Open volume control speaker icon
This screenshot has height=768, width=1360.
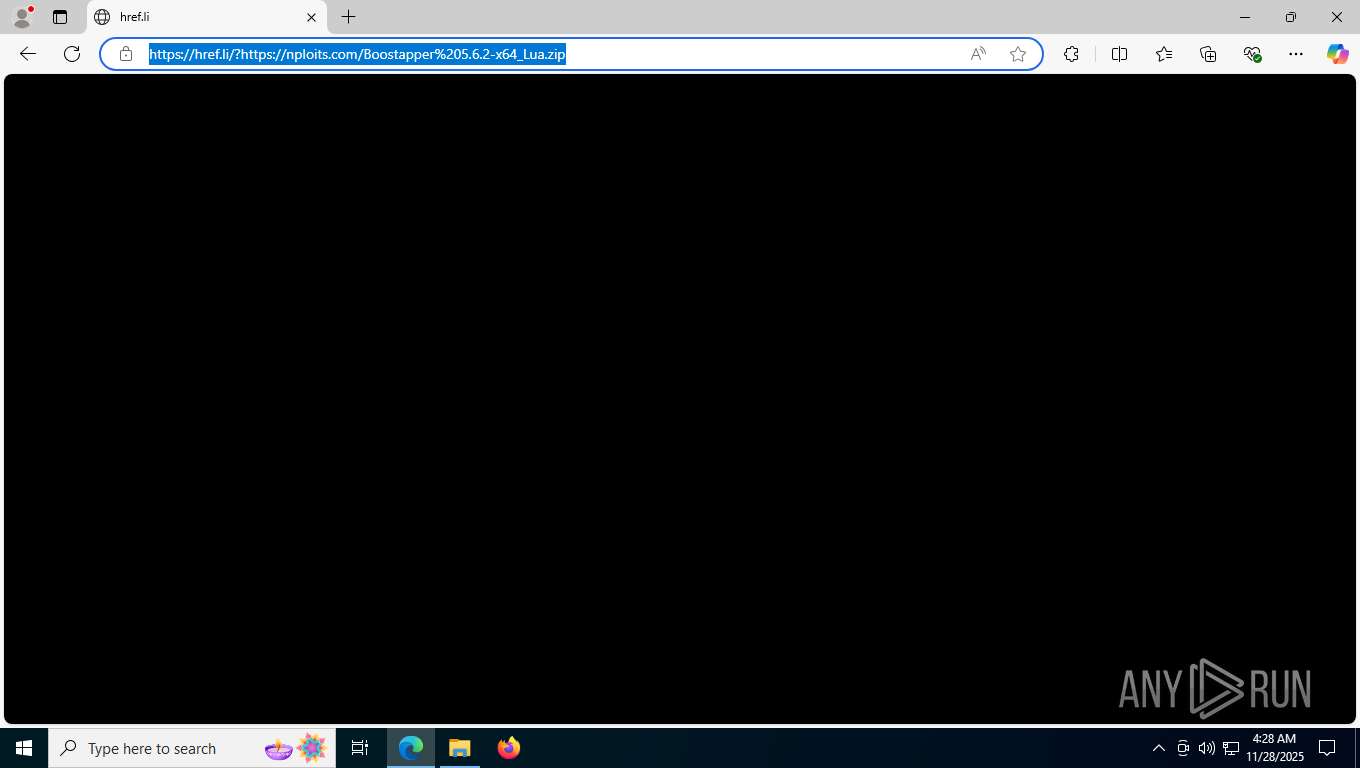[x=1207, y=748]
